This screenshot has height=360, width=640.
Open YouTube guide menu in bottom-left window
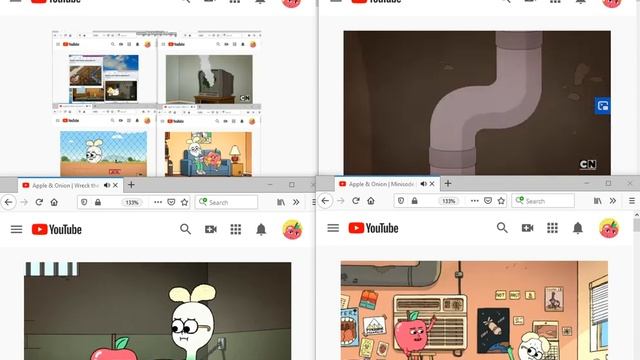click(16, 229)
